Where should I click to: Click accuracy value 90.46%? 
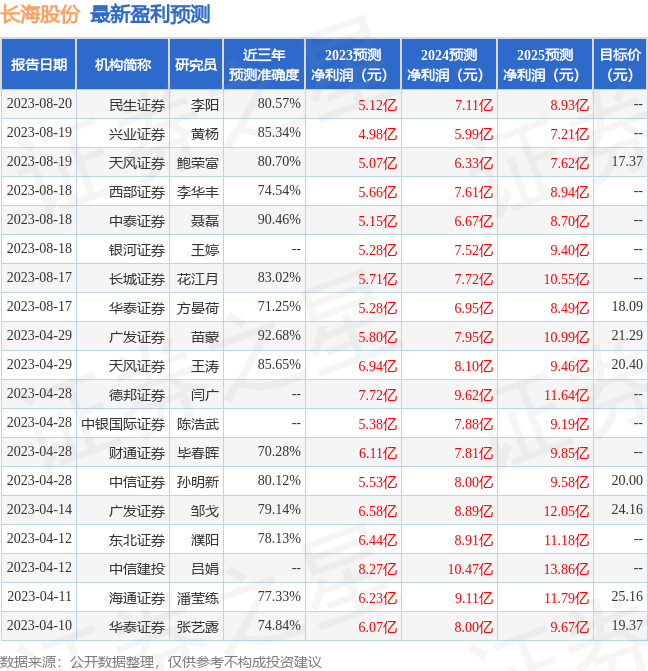[279, 220]
